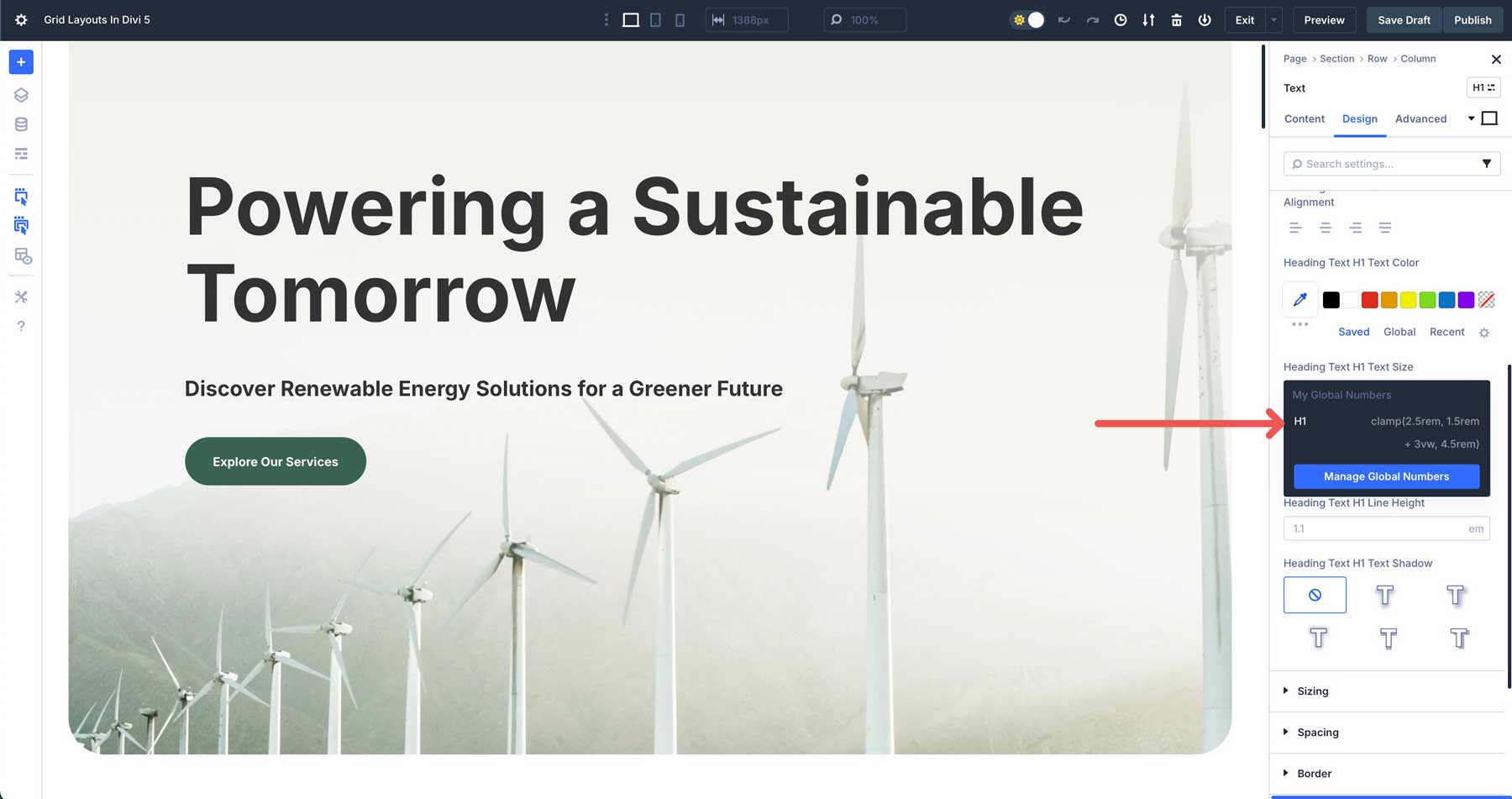This screenshot has height=799, width=1512.
Task: Expand the Spacing section
Action: (1317, 733)
